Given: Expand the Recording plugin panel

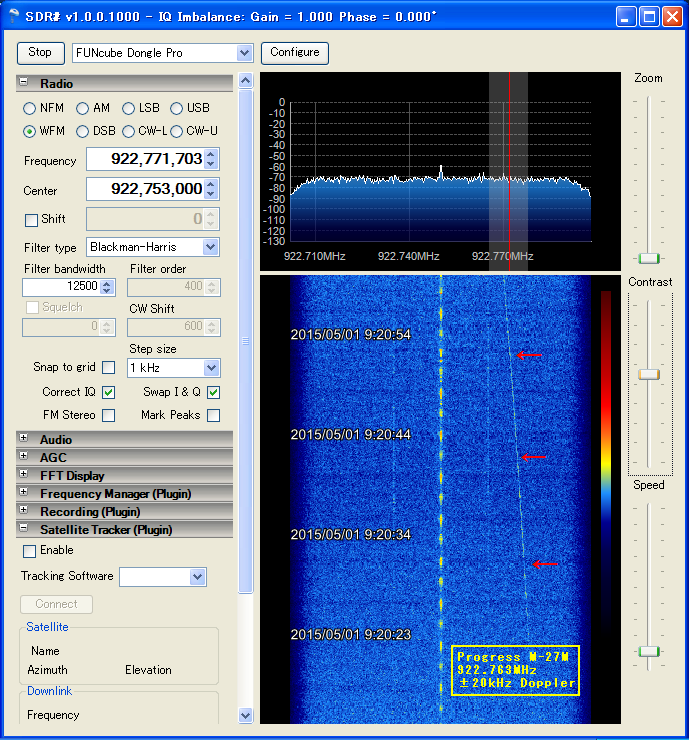Looking at the screenshot, I should pos(24,512).
